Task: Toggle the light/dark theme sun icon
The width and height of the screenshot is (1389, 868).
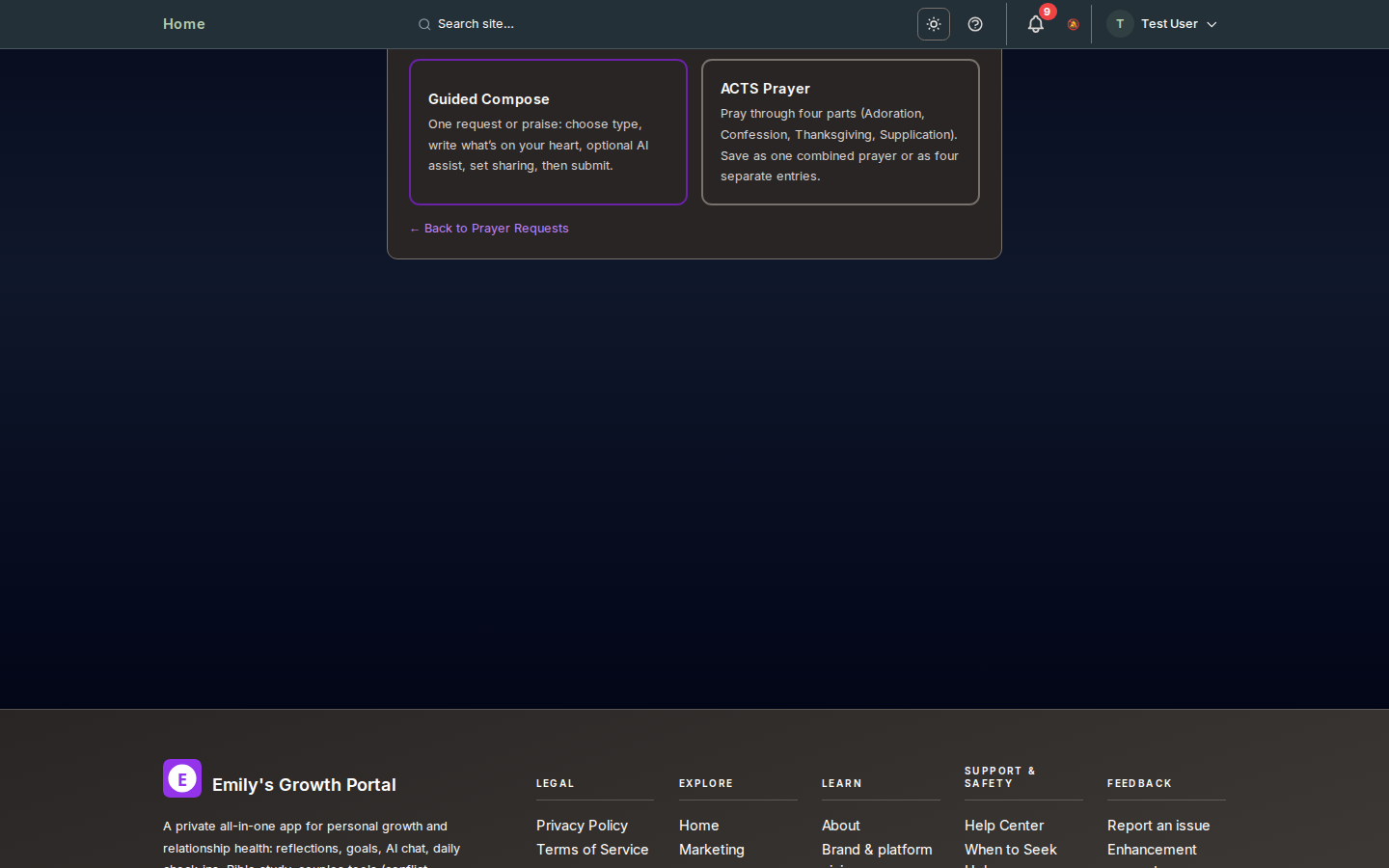Action: 933,24
